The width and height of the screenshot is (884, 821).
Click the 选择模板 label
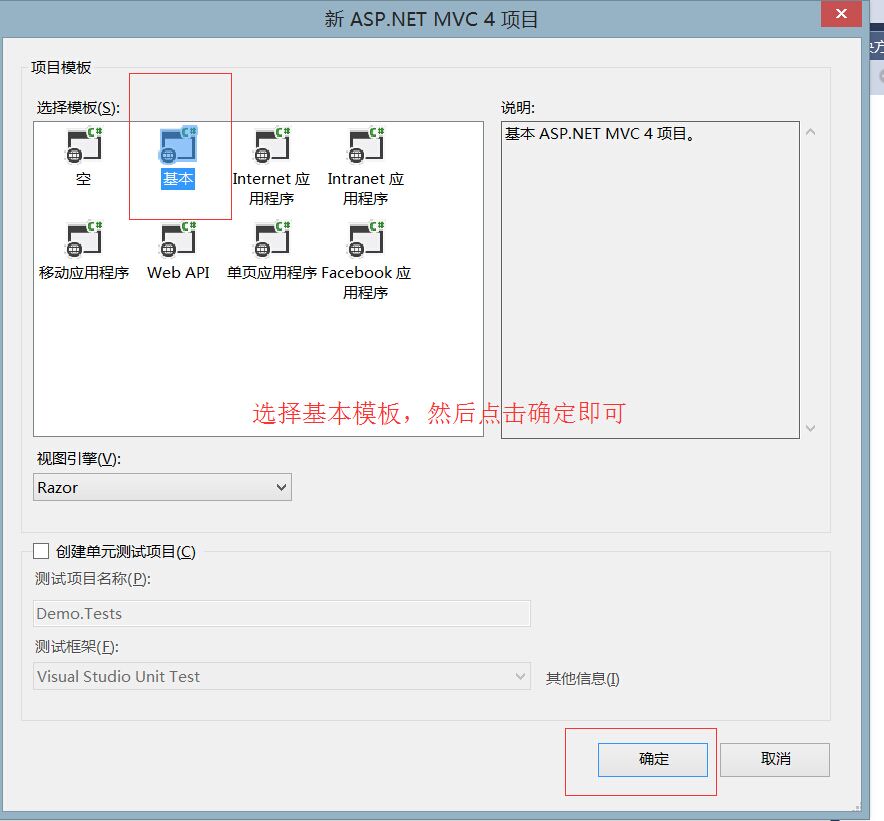point(78,108)
